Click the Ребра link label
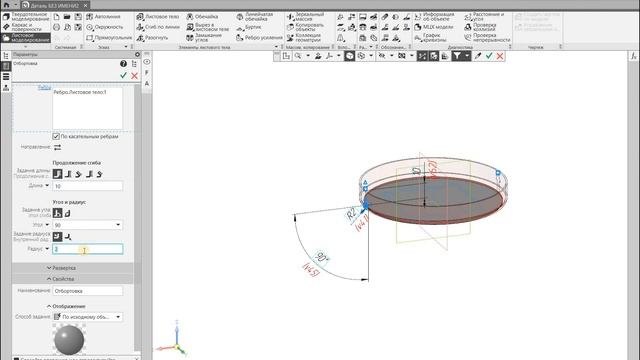The width and height of the screenshot is (640, 360). 44,87
